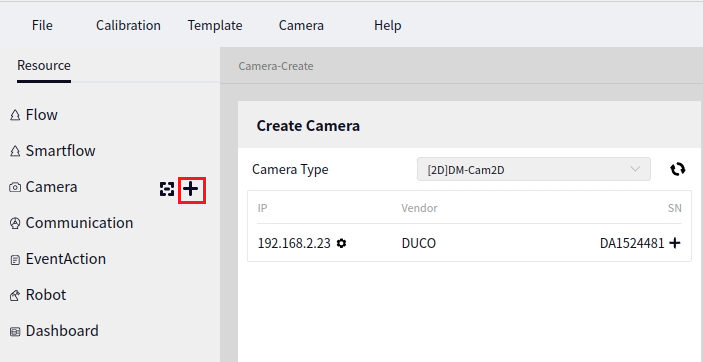This screenshot has height=362, width=703.
Task: Expand dropdown via chevron arrow
Action: (x=635, y=169)
